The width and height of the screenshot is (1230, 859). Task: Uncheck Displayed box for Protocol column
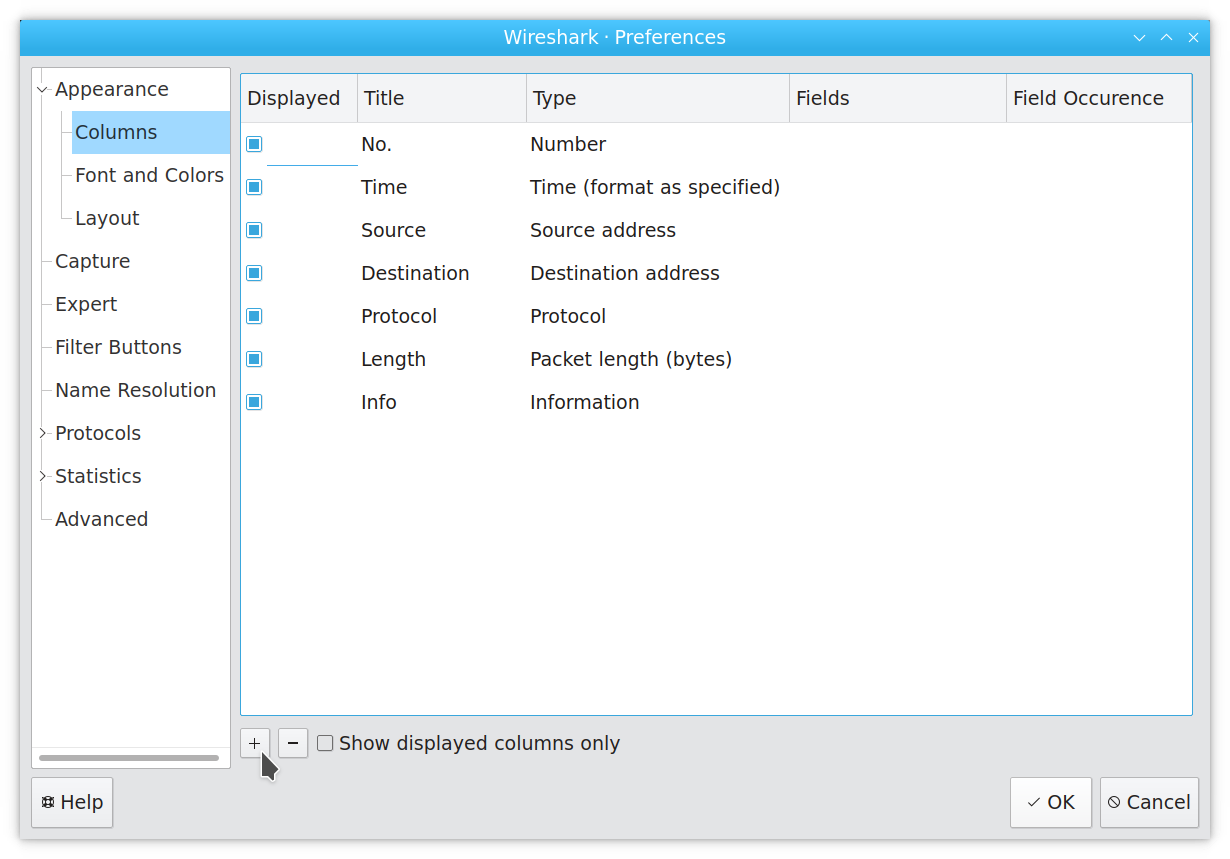point(254,316)
